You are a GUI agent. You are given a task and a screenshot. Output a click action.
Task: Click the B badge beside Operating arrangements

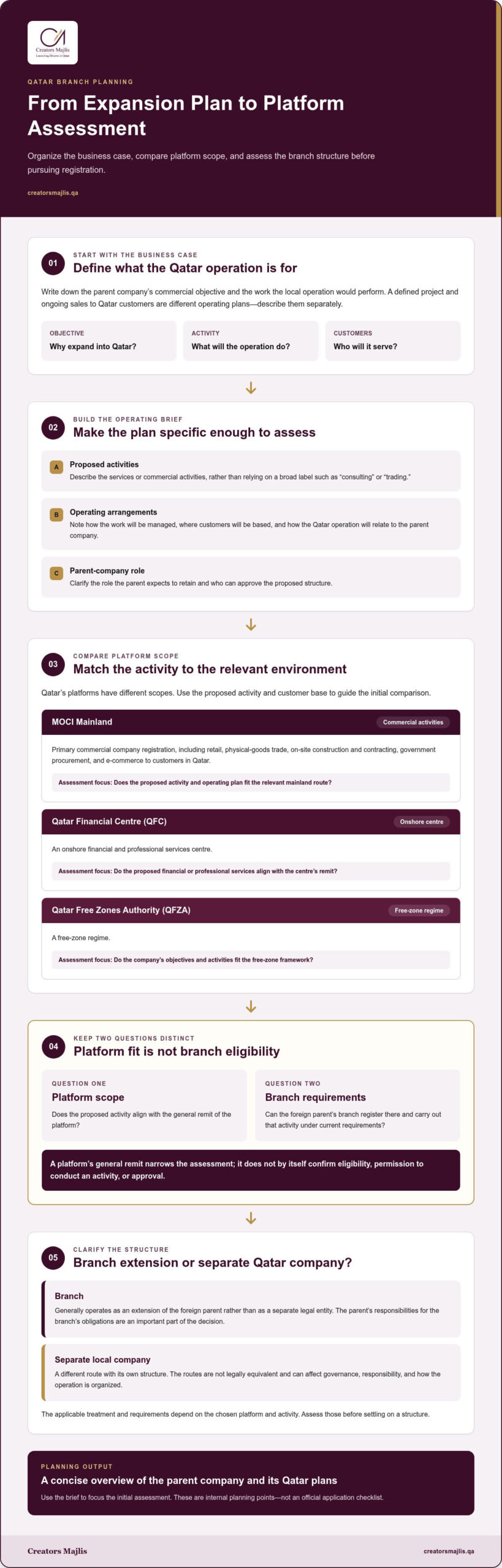coord(56,515)
